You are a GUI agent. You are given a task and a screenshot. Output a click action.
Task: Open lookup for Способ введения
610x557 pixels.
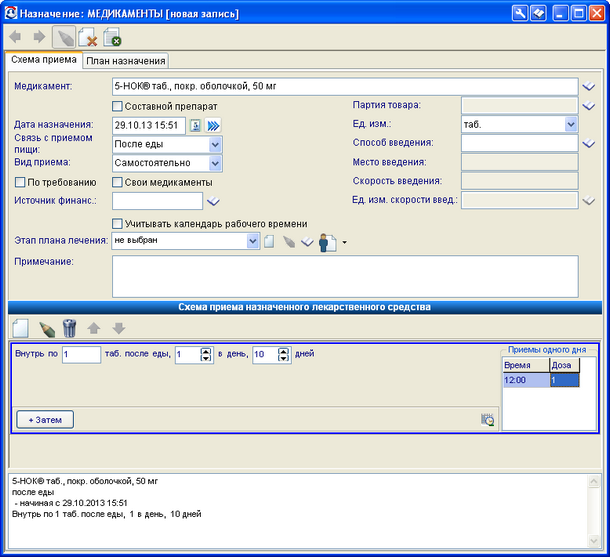coord(589,144)
